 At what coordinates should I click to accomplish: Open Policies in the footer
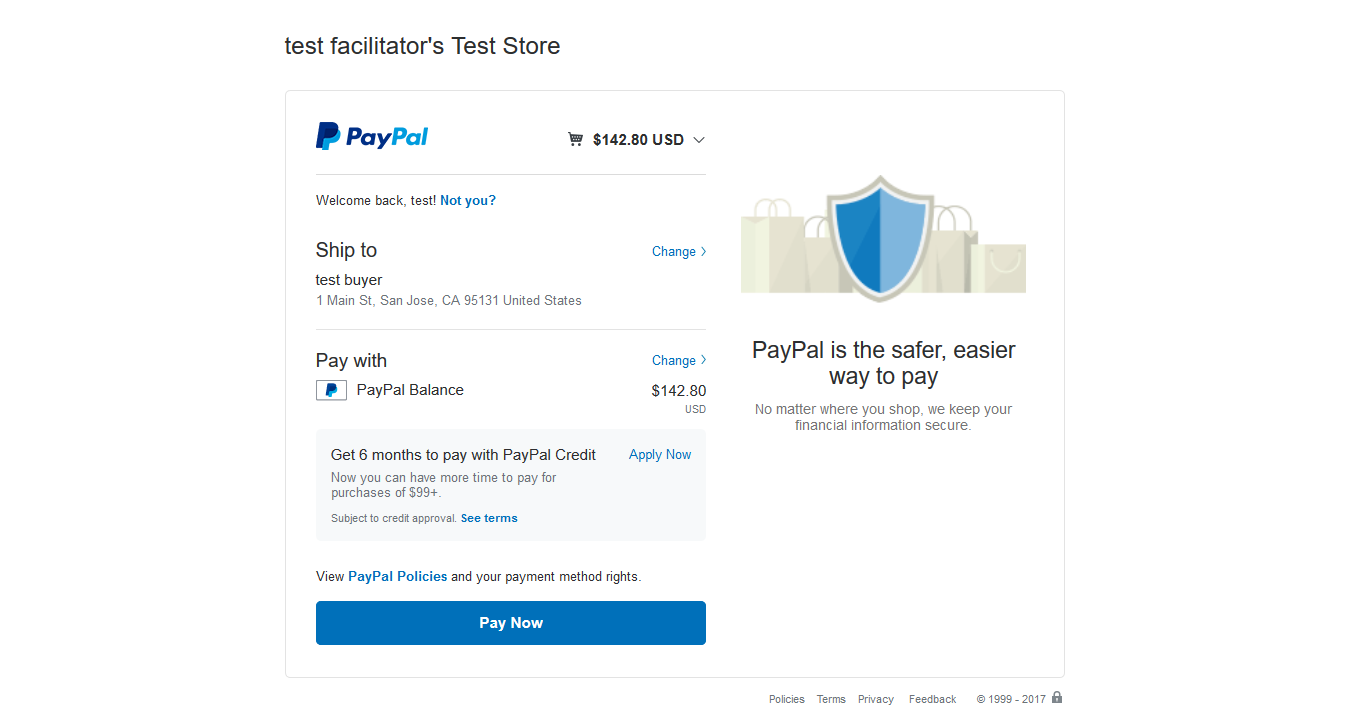tap(787, 699)
